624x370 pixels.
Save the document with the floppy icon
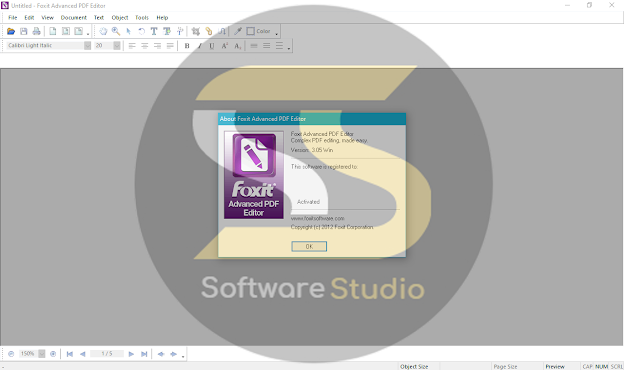point(23,31)
